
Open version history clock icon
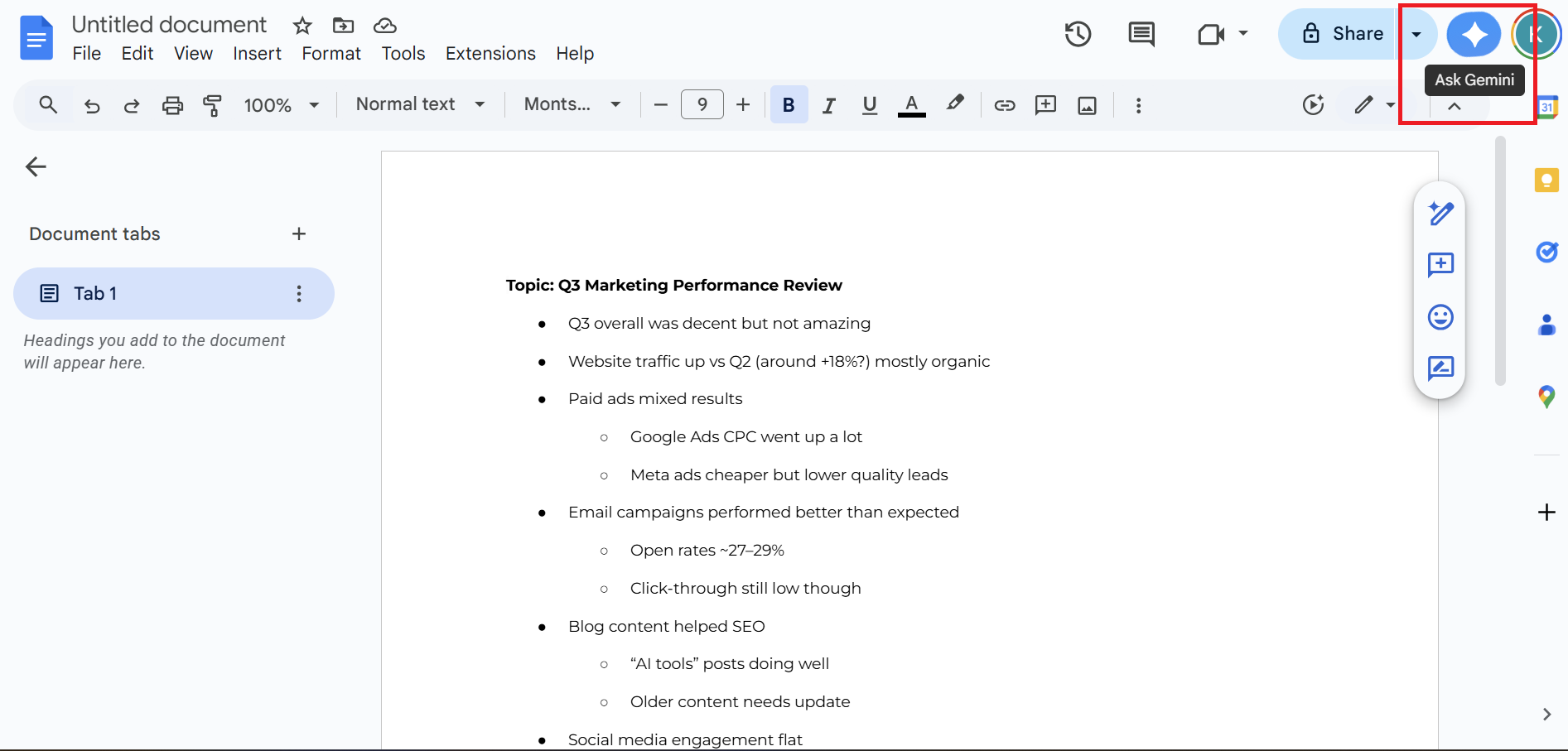click(1078, 34)
